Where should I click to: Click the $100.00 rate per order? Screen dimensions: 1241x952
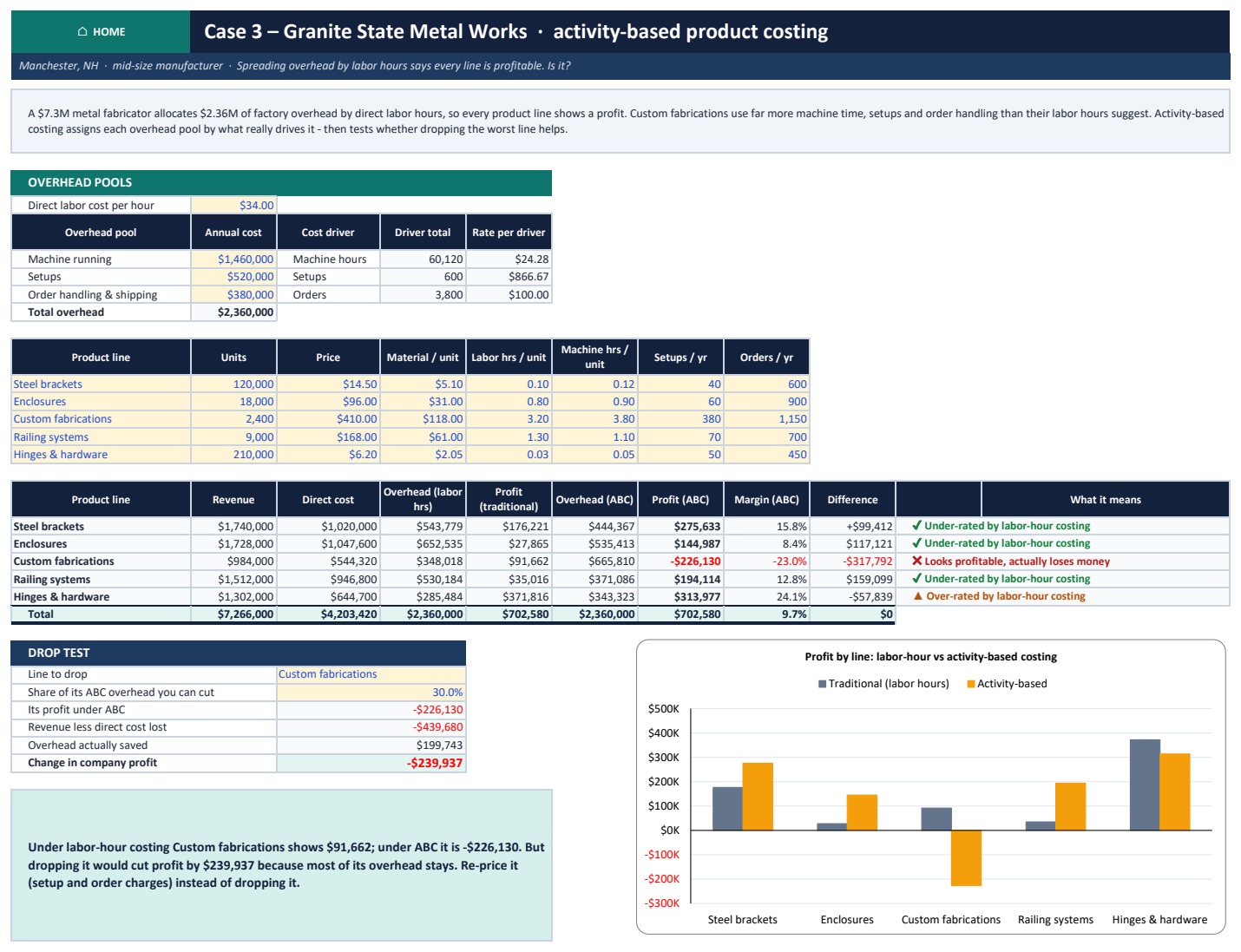pos(509,295)
